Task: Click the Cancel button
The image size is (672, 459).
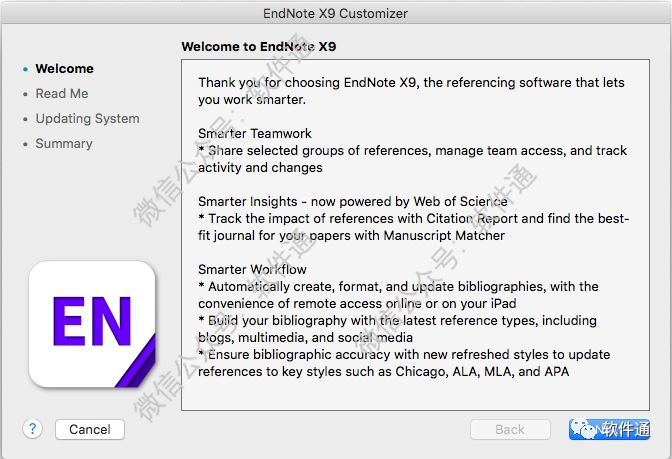Action: [90, 429]
